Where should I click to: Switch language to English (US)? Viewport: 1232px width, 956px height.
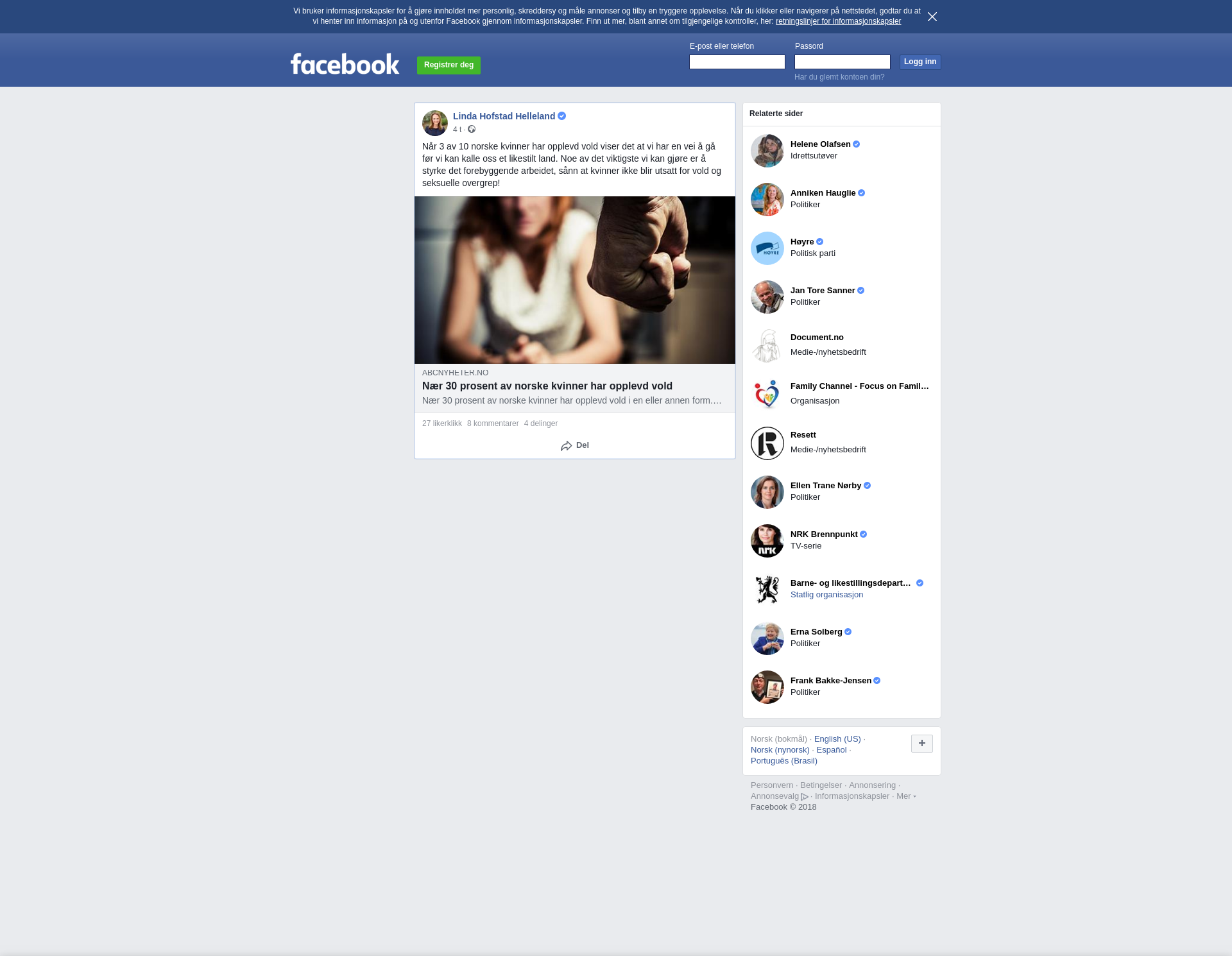pos(837,739)
